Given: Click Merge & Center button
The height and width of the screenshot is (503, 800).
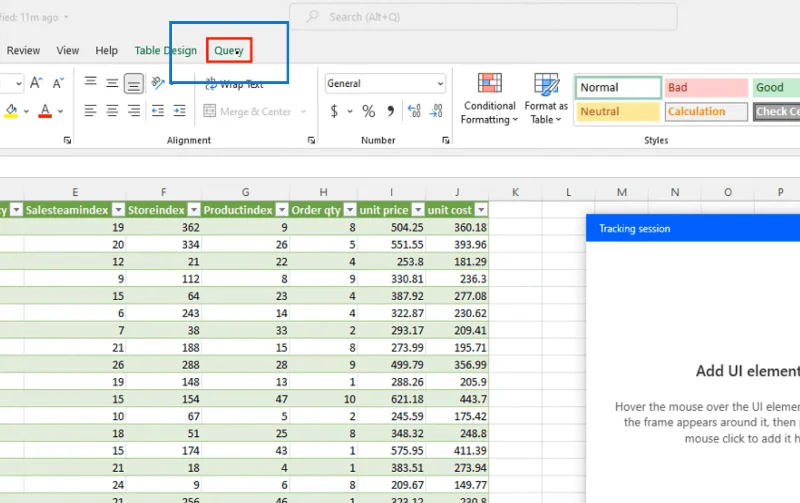Looking at the screenshot, I should tap(247, 111).
